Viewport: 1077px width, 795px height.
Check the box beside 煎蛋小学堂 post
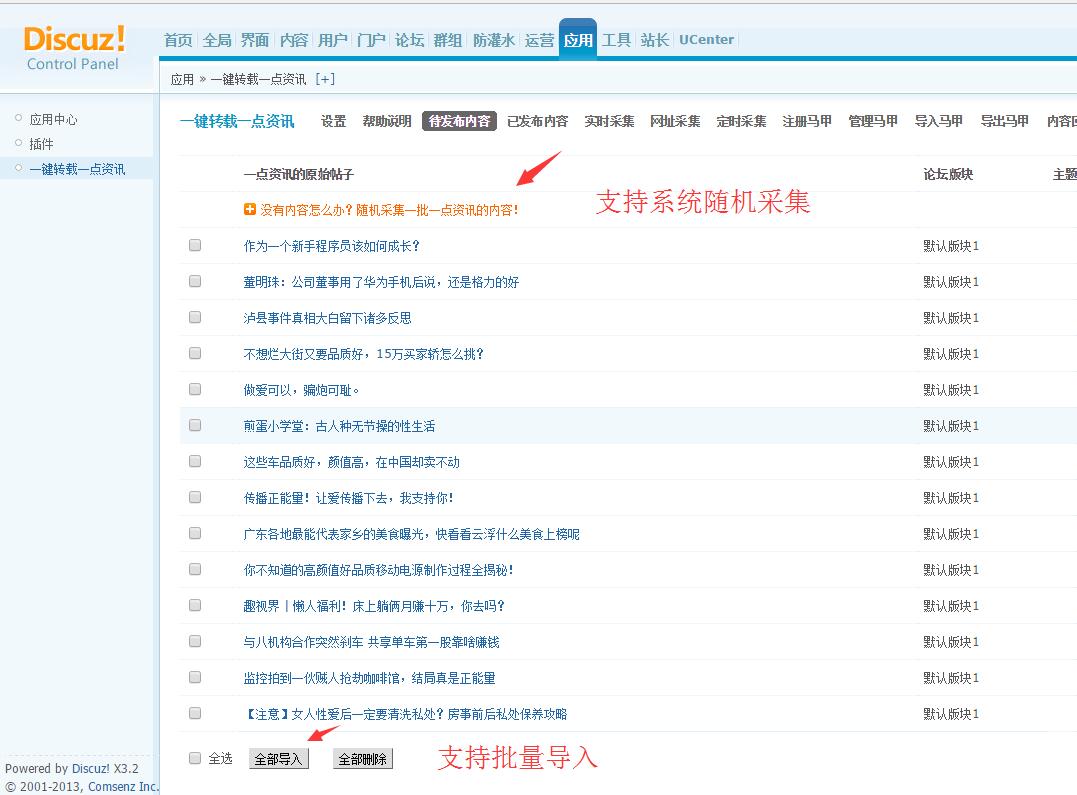pos(195,425)
